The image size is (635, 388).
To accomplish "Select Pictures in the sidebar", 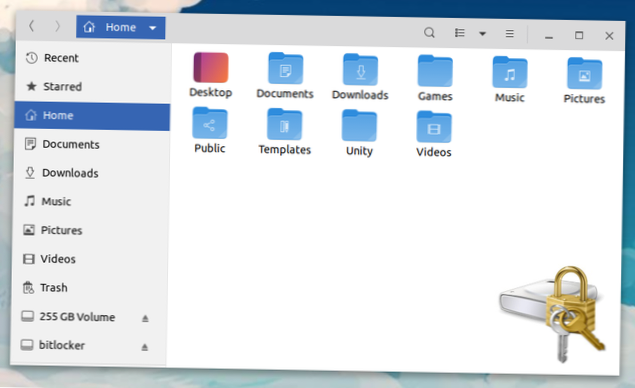I will tap(91, 230).
